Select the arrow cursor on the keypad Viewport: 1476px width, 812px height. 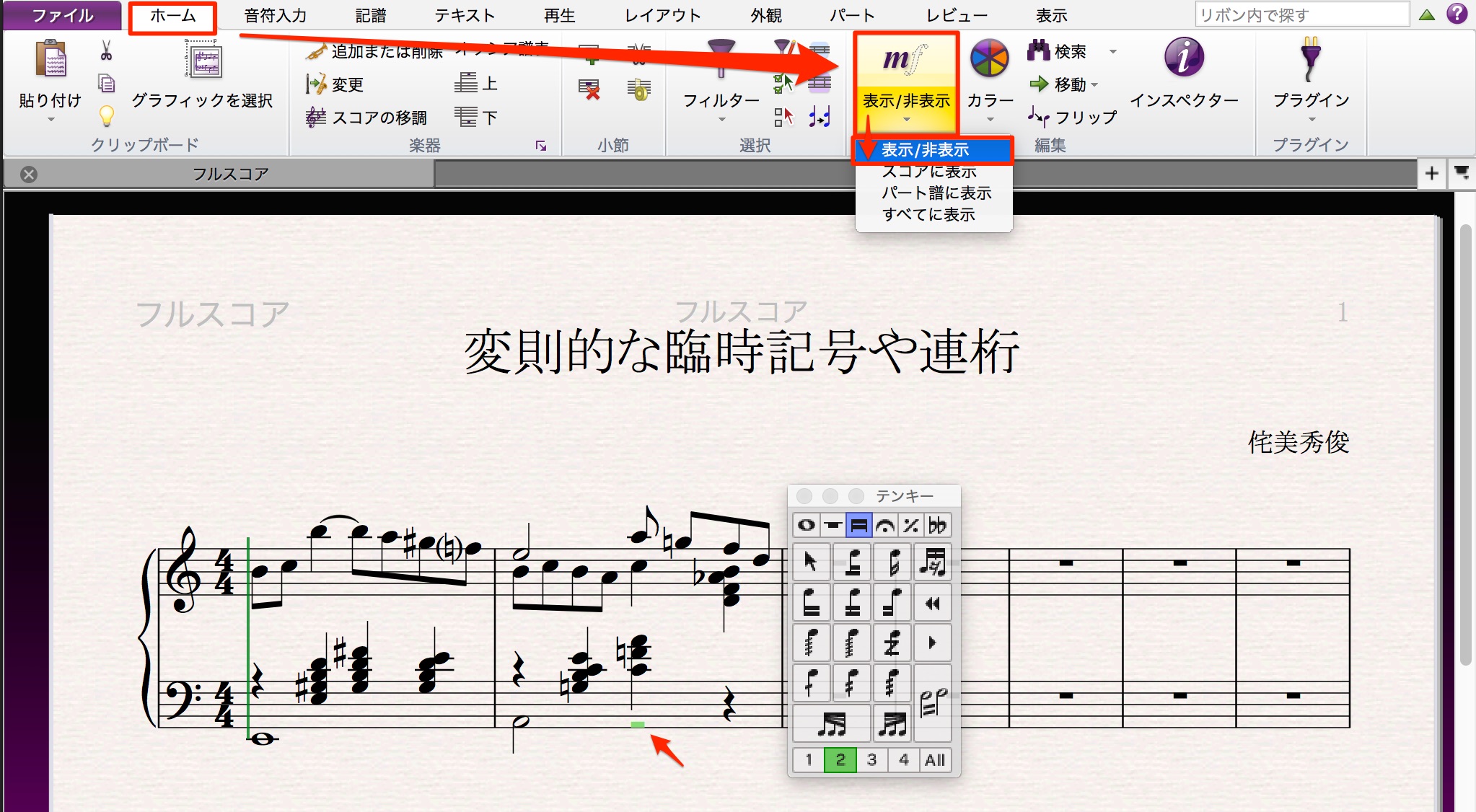click(x=811, y=562)
